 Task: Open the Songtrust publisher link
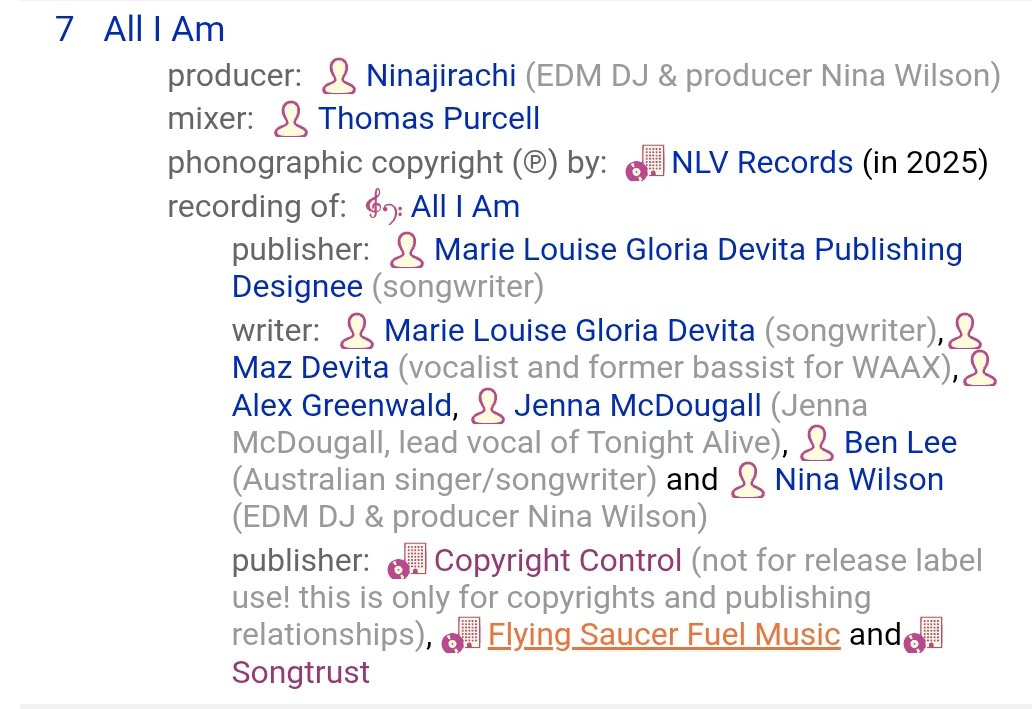(301, 672)
